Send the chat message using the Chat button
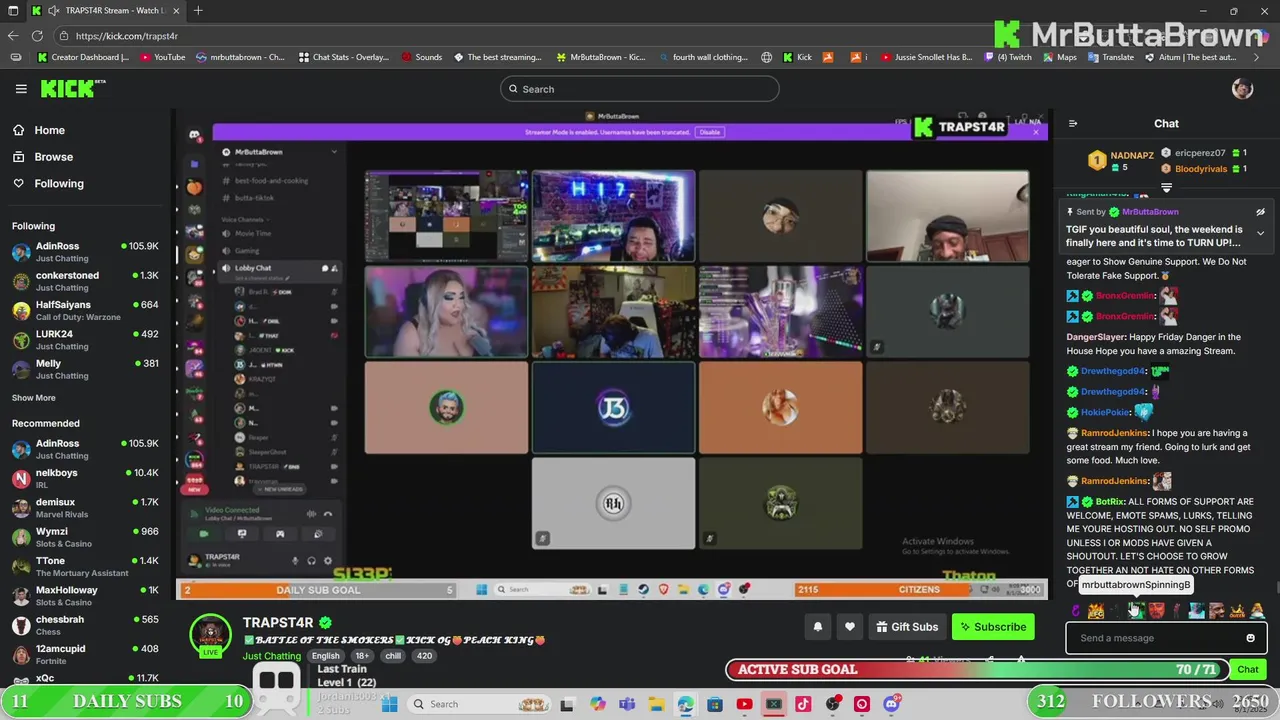The image size is (1280, 720). click(x=1248, y=669)
